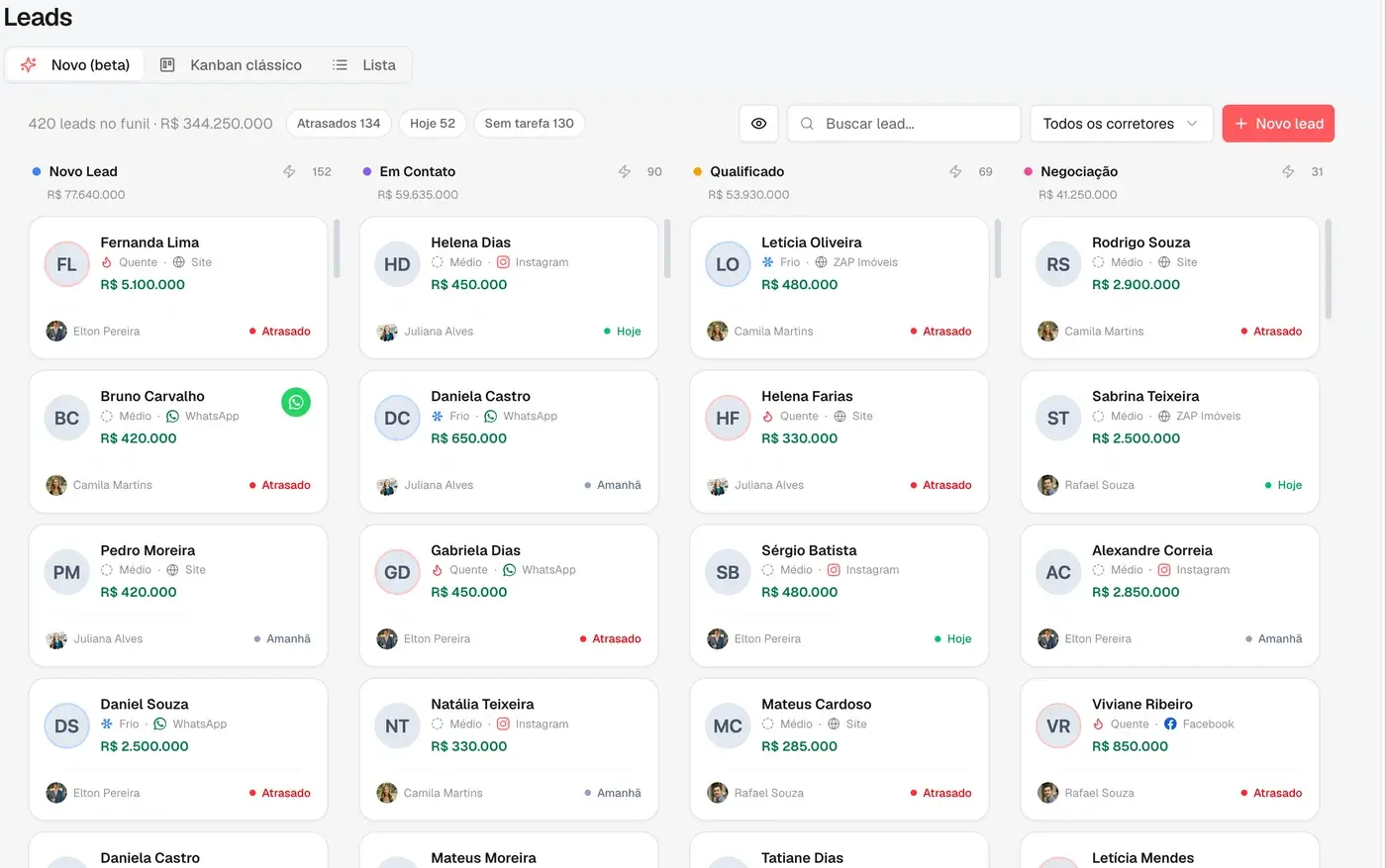The image size is (1386, 868).
Task: Open the Todos os corretores dropdown
Action: click(x=1122, y=124)
